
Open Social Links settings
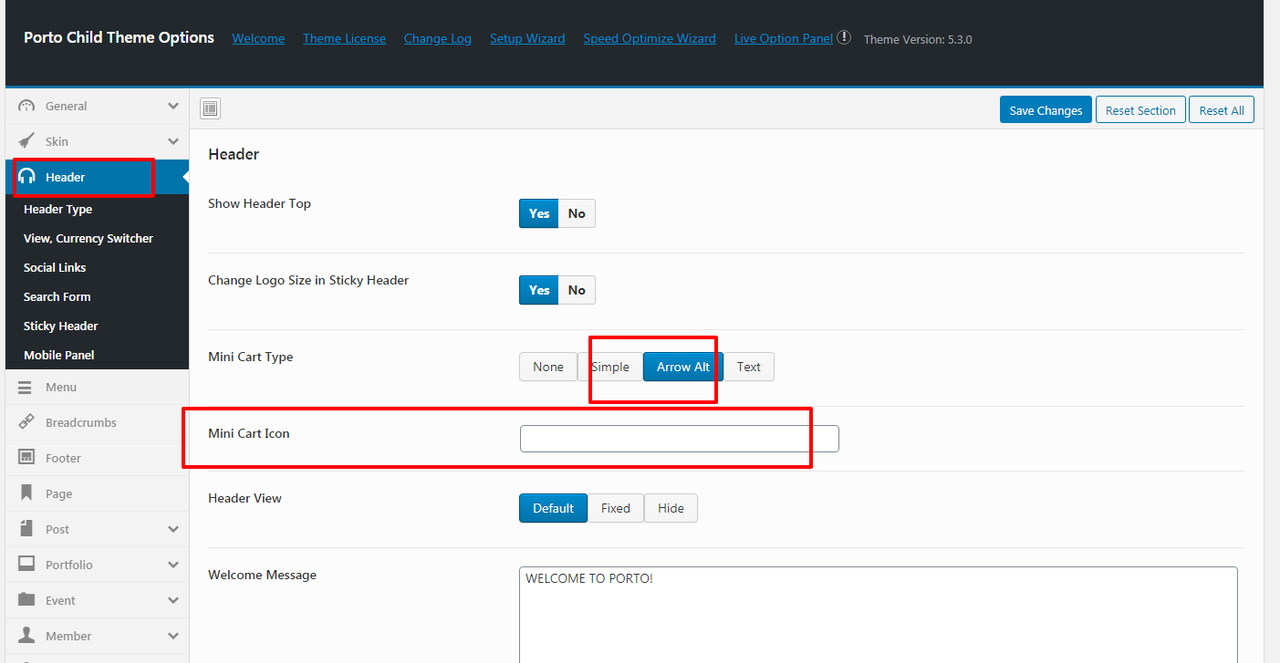55,267
